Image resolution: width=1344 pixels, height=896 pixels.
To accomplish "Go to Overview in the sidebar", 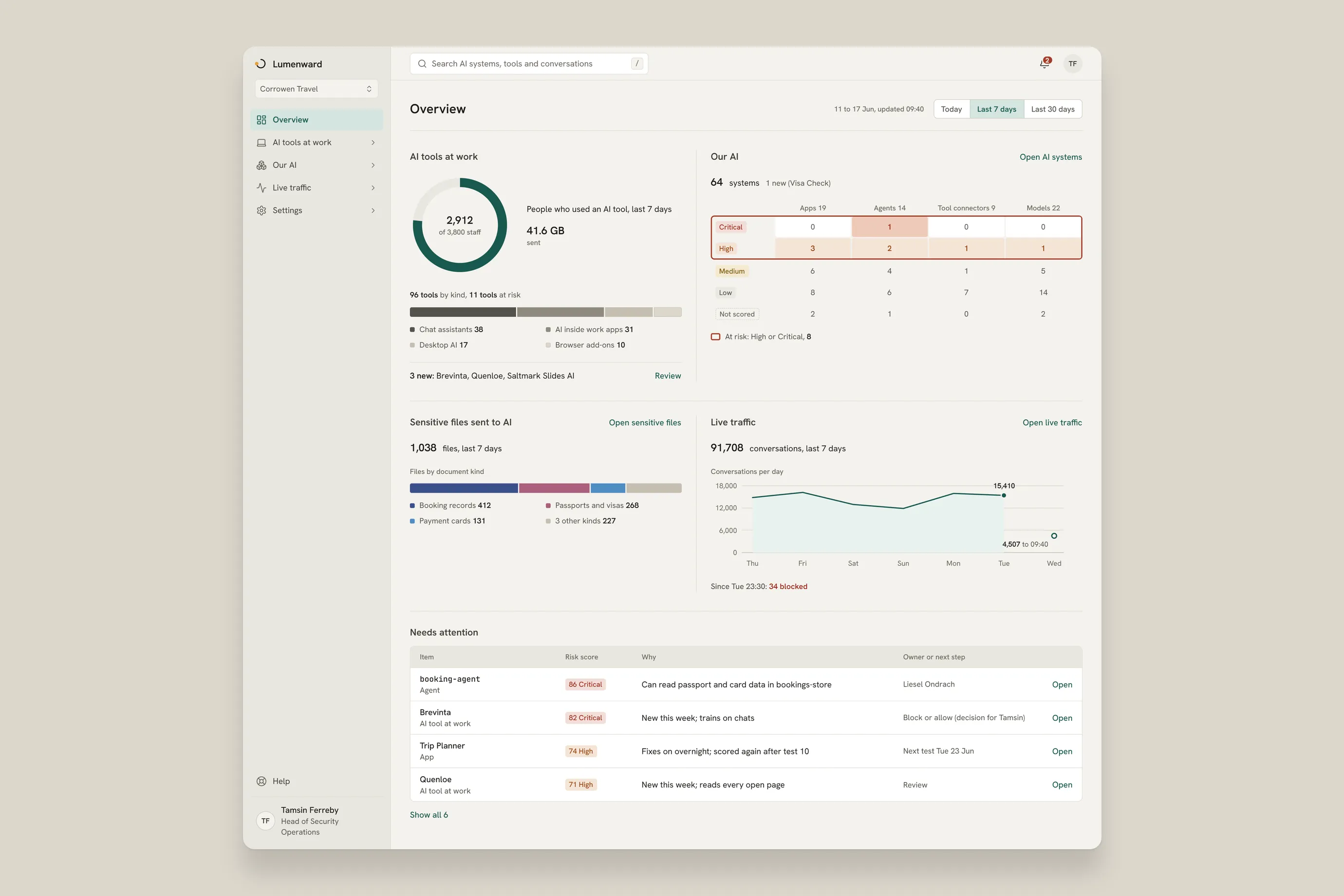I will tap(317, 119).
